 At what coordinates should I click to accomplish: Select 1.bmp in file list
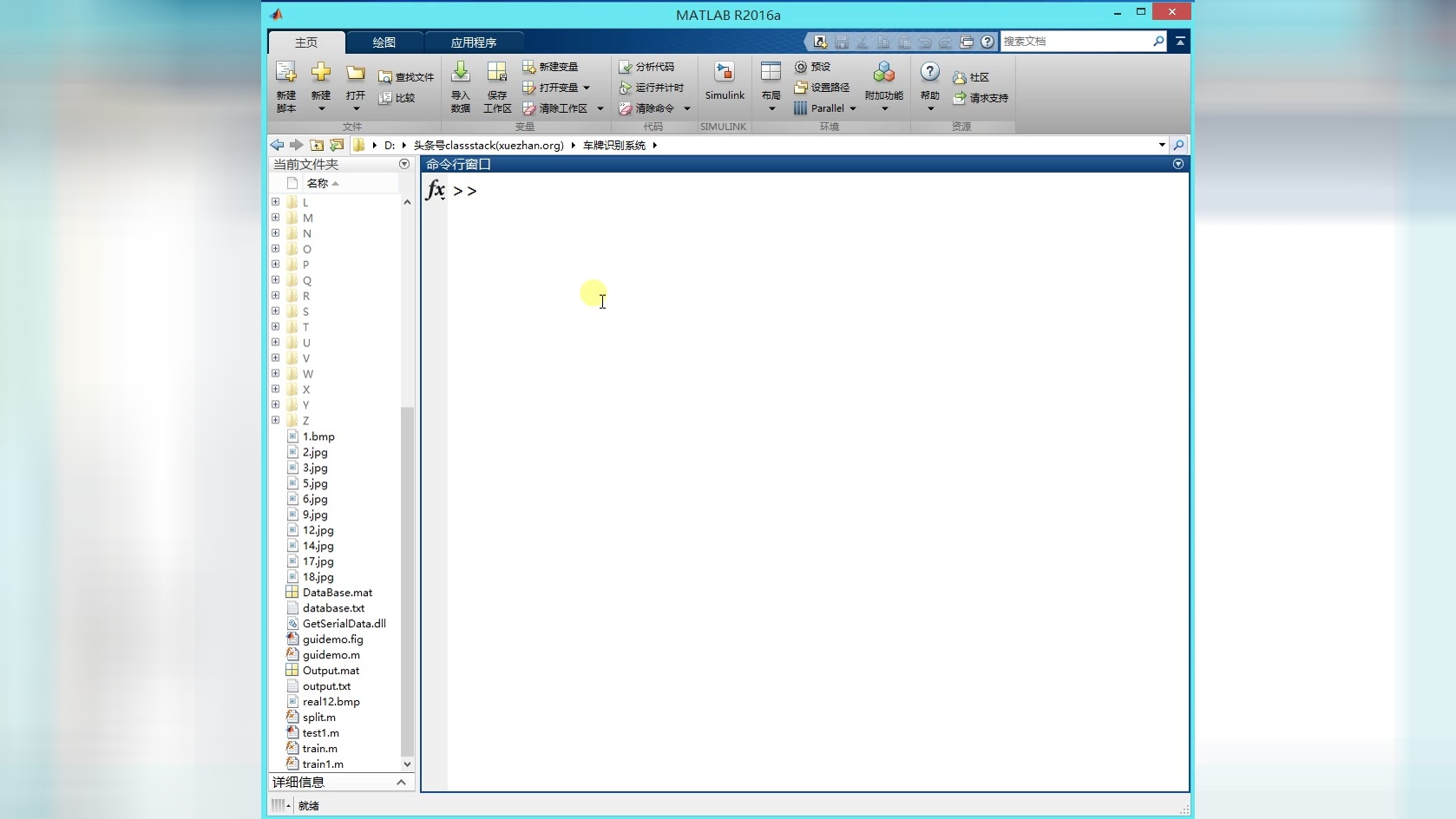[318, 436]
